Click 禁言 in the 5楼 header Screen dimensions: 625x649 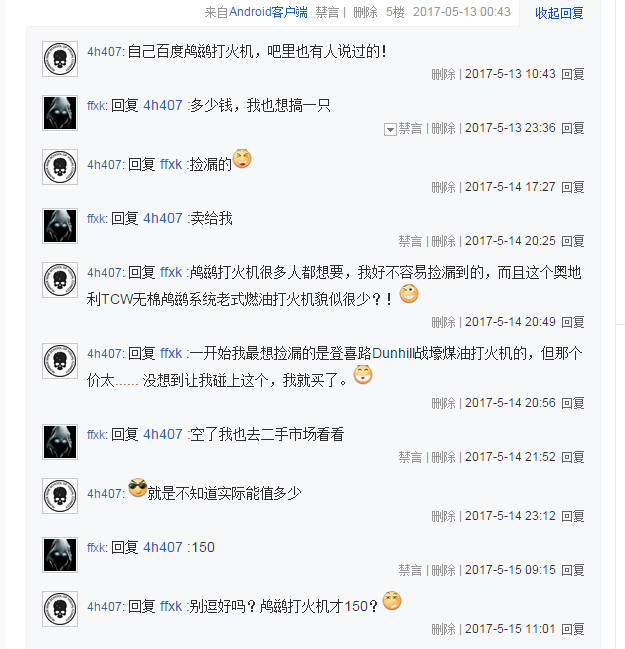point(327,12)
